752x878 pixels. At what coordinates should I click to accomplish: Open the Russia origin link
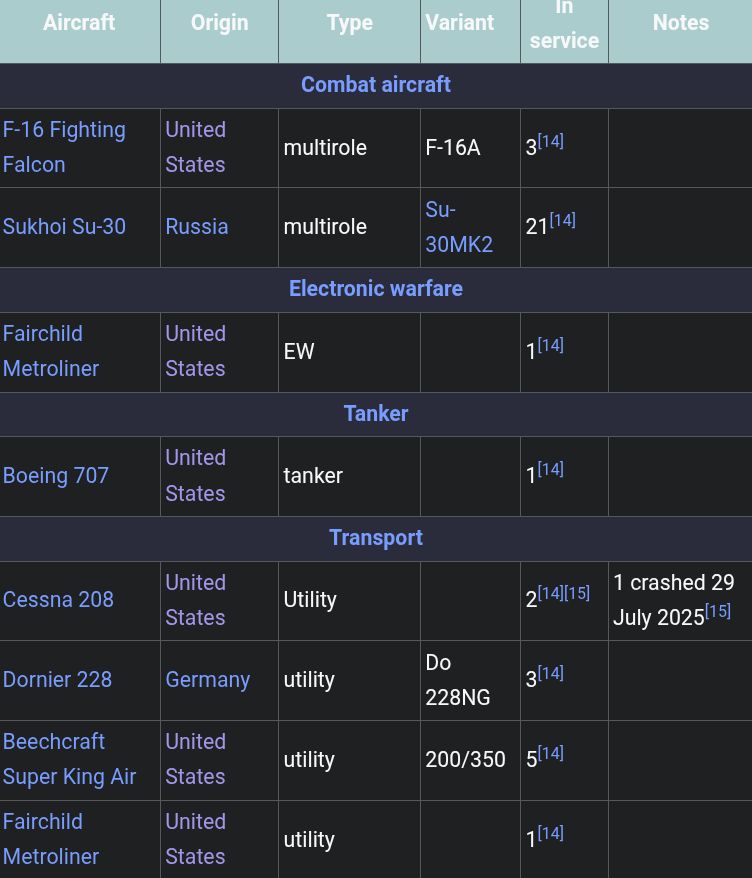[x=196, y=227]
